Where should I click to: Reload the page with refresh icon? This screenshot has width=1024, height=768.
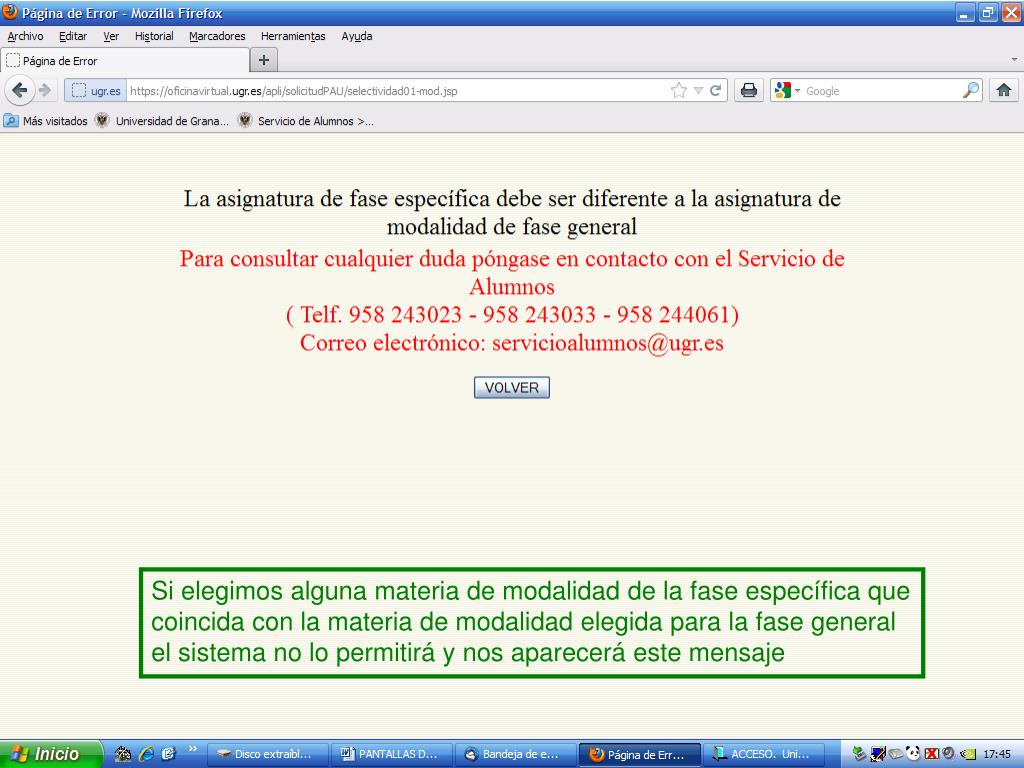click(x=716, y=91)
